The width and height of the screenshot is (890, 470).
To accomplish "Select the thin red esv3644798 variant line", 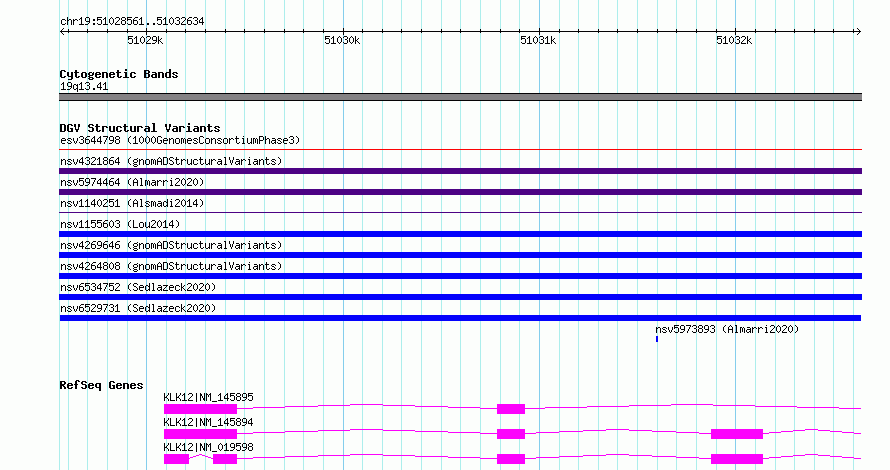I will (x=460, y=150).
